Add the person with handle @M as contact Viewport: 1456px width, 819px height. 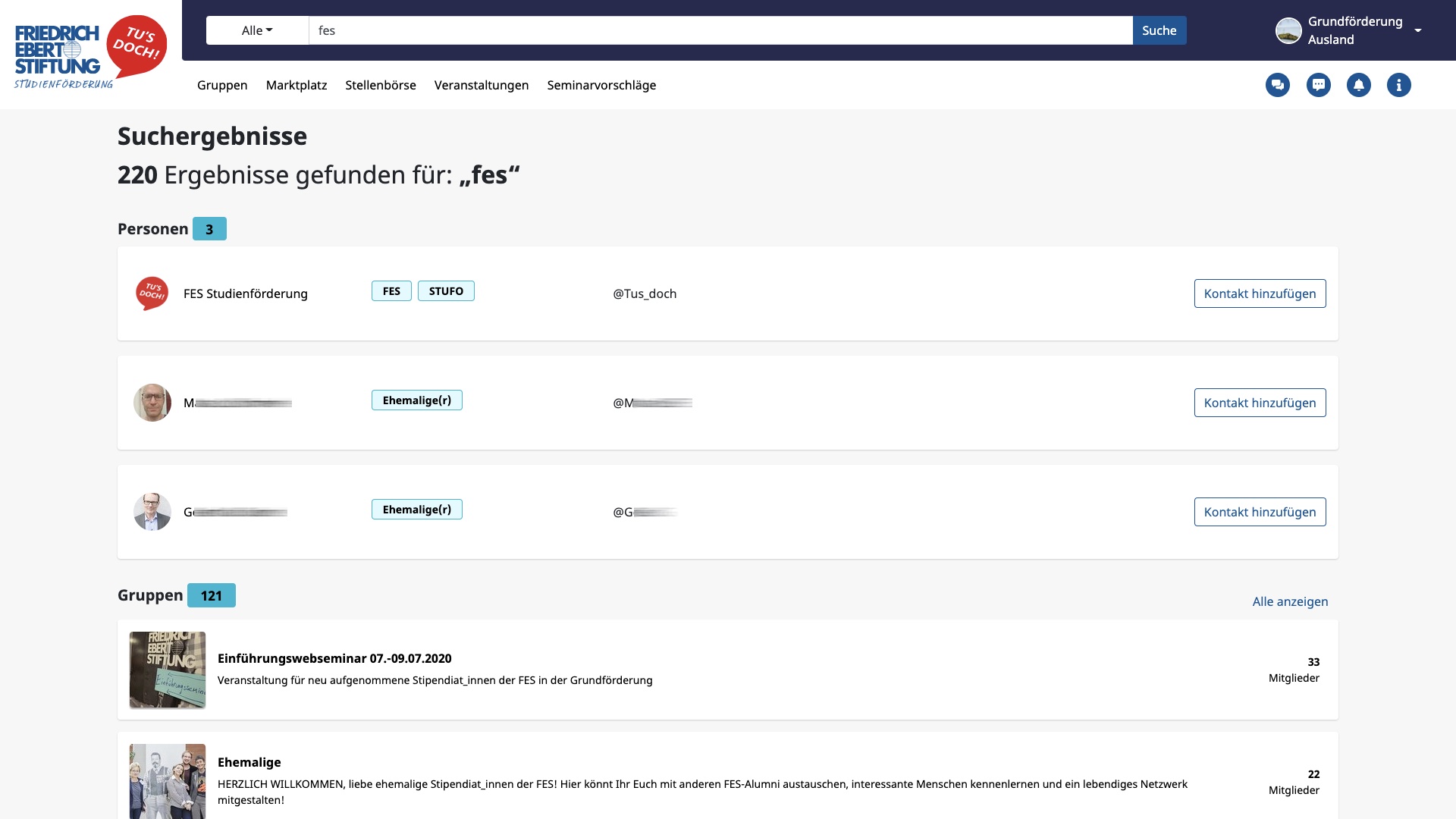[1260, 403]
